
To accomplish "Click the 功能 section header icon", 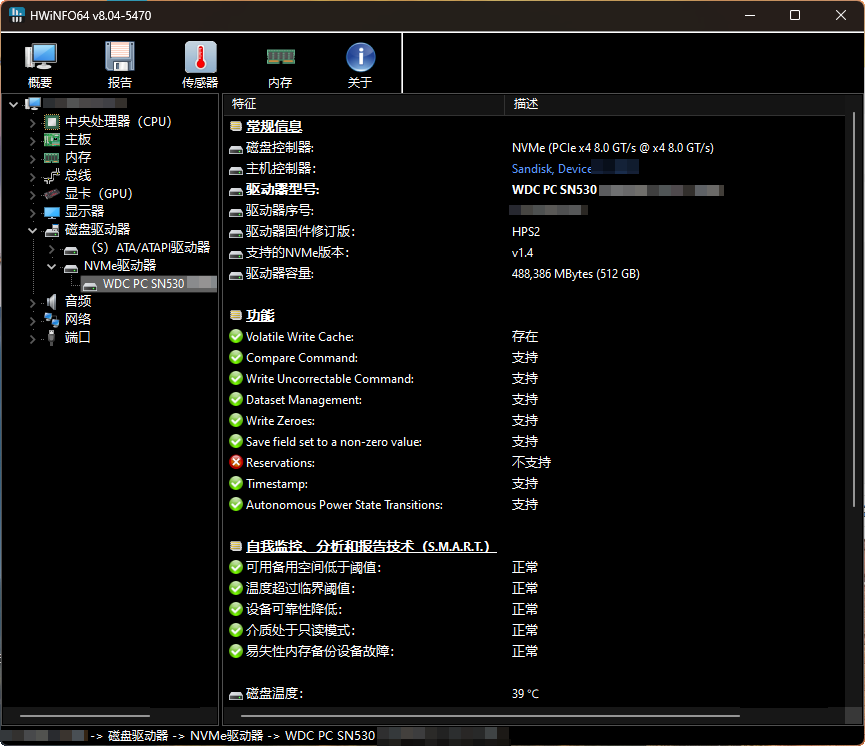I will pyautogui.click(x=236, y=315).
